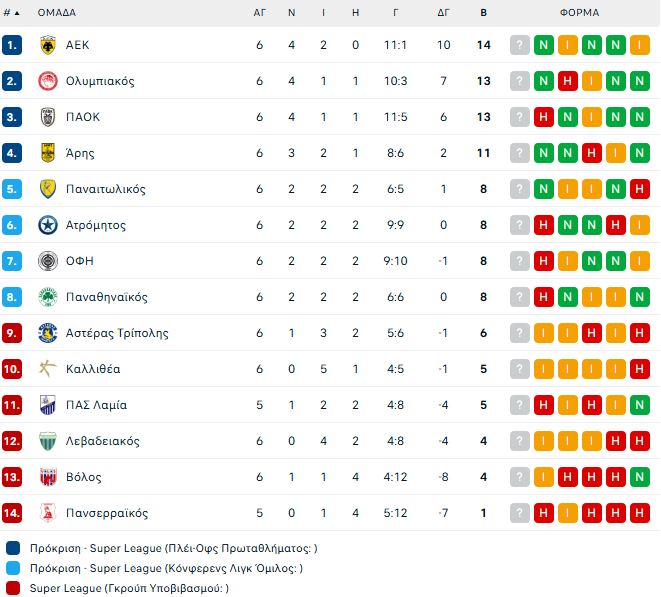Screen dimensions: 661x597
Task: Click the dark blue championship playoff legend swatch
Action: coord(12,548)
